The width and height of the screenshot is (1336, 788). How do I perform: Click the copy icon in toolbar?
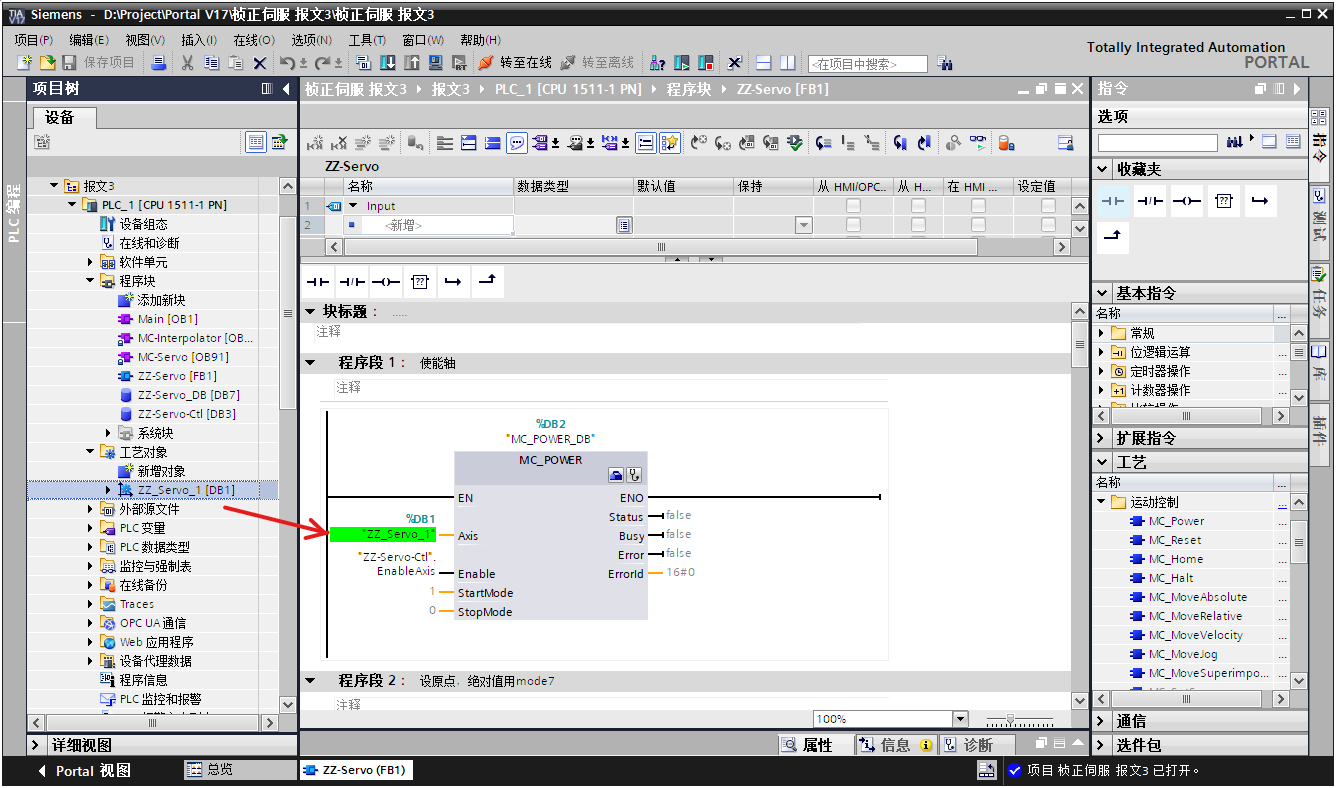(x=212, y=63)
